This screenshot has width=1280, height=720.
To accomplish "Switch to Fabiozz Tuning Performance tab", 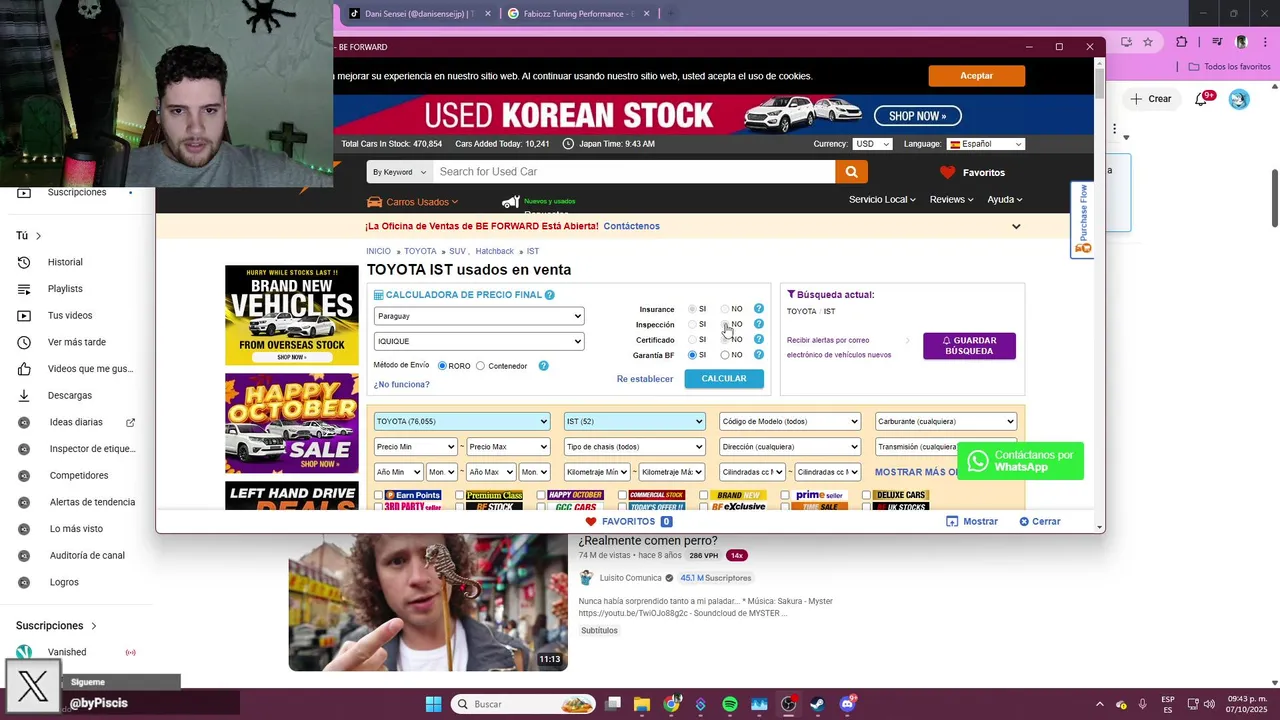I will coord(578,14).
